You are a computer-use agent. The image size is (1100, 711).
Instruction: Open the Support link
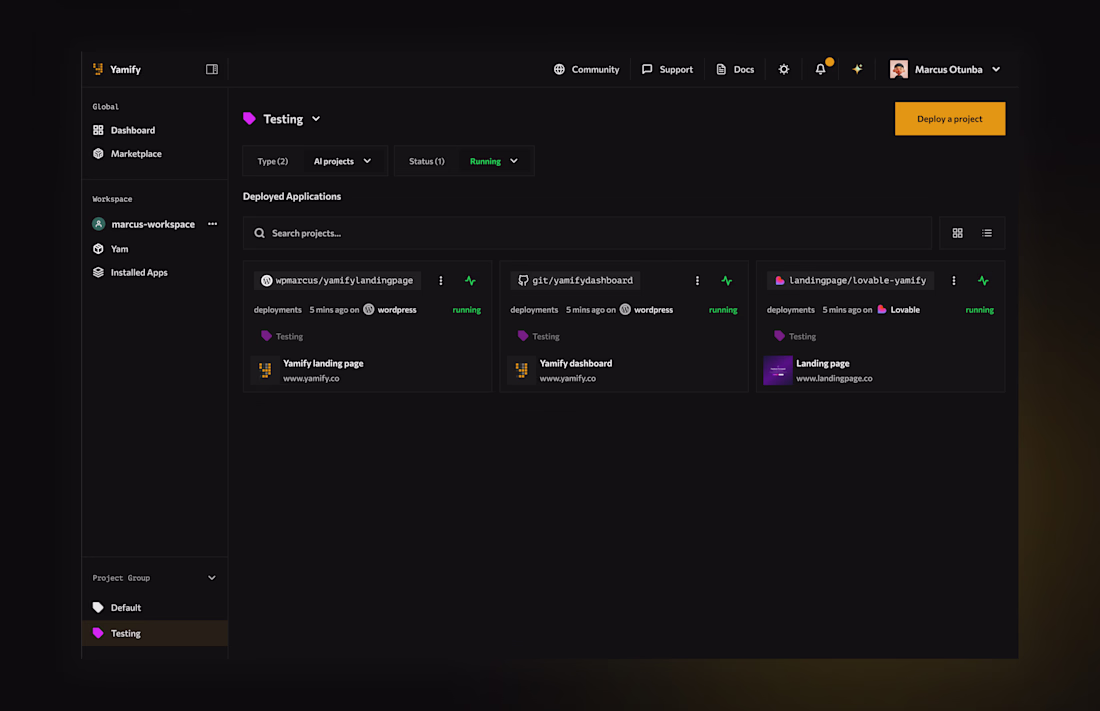[667, 69]
